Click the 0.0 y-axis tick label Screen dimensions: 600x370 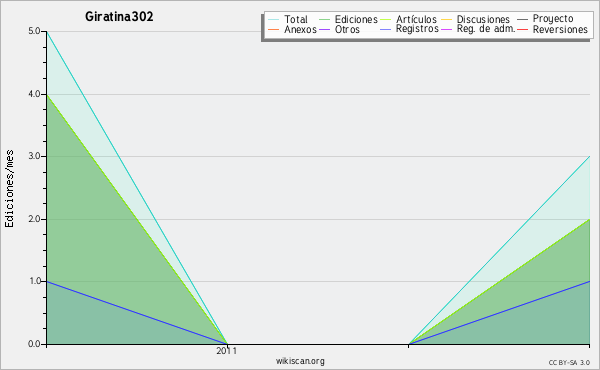pos(34,344)
